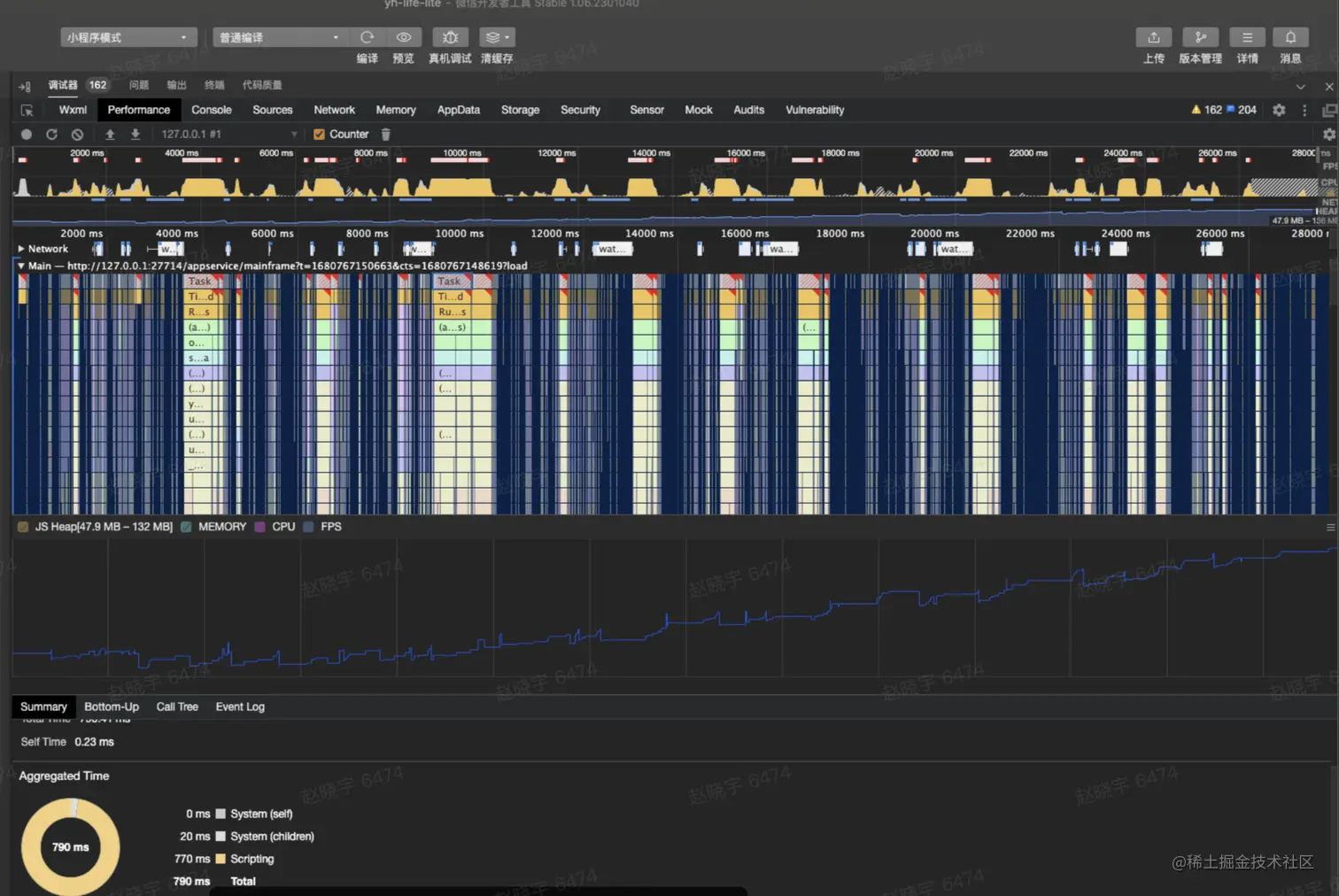Click the Scripting yellow color swatch
Screen dimensions: 1339x896
tap(221, 859)
